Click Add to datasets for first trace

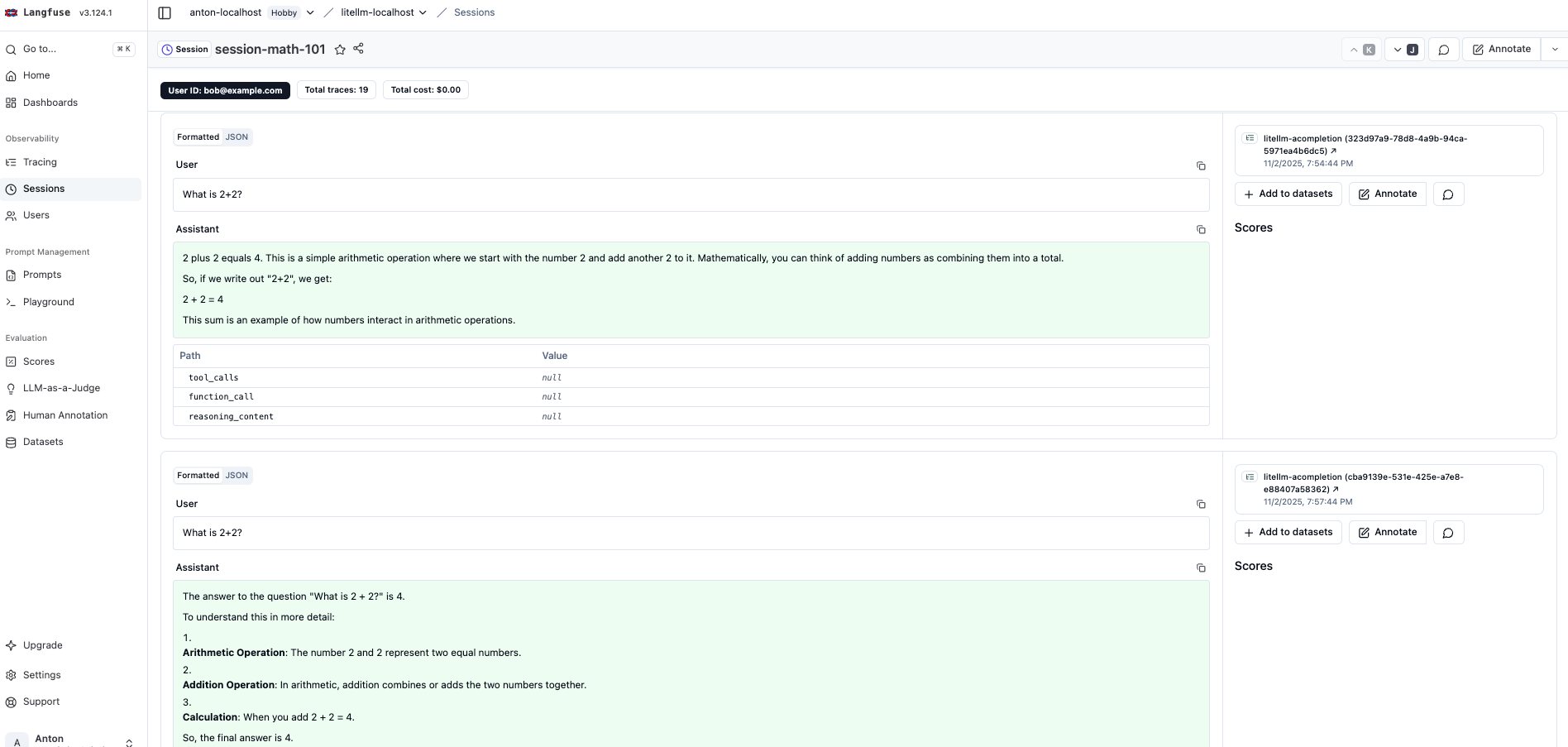coord(1288,194)
